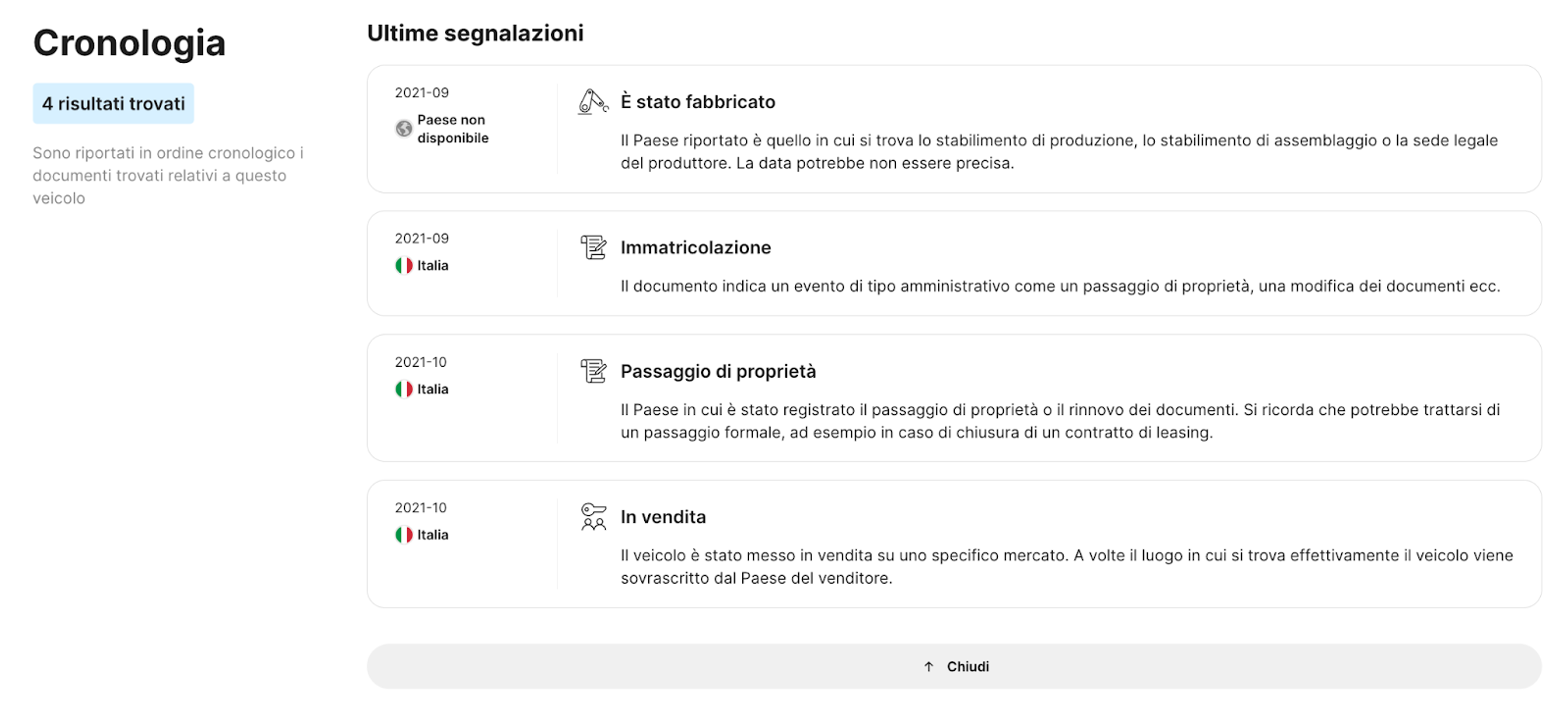
Task: Click the up arrow icon beside Chiudi
Action: coord(928,667)
